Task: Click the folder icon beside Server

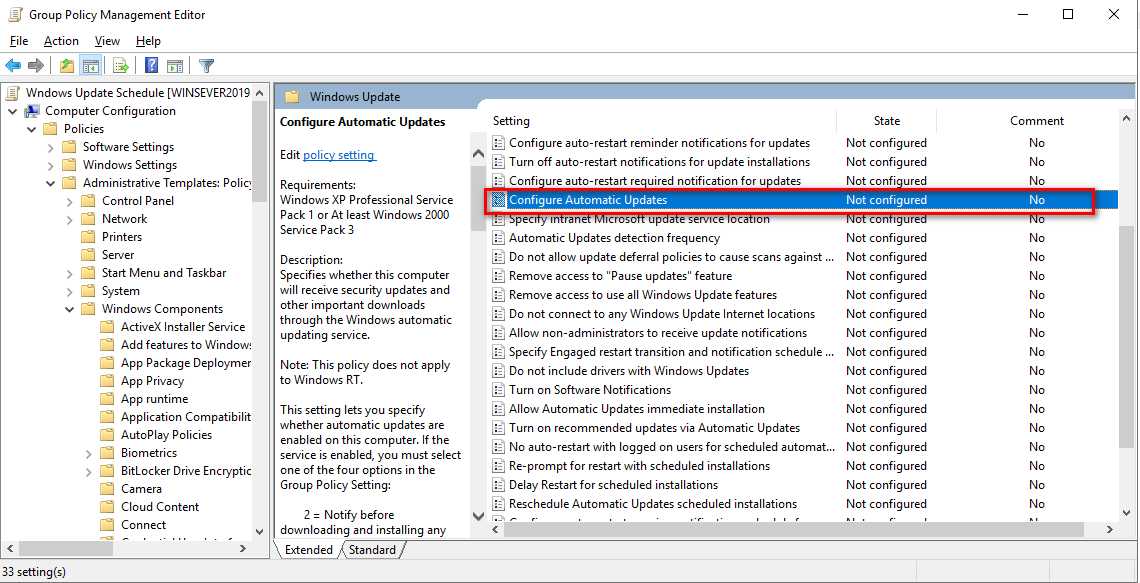Action: [89, 255]
